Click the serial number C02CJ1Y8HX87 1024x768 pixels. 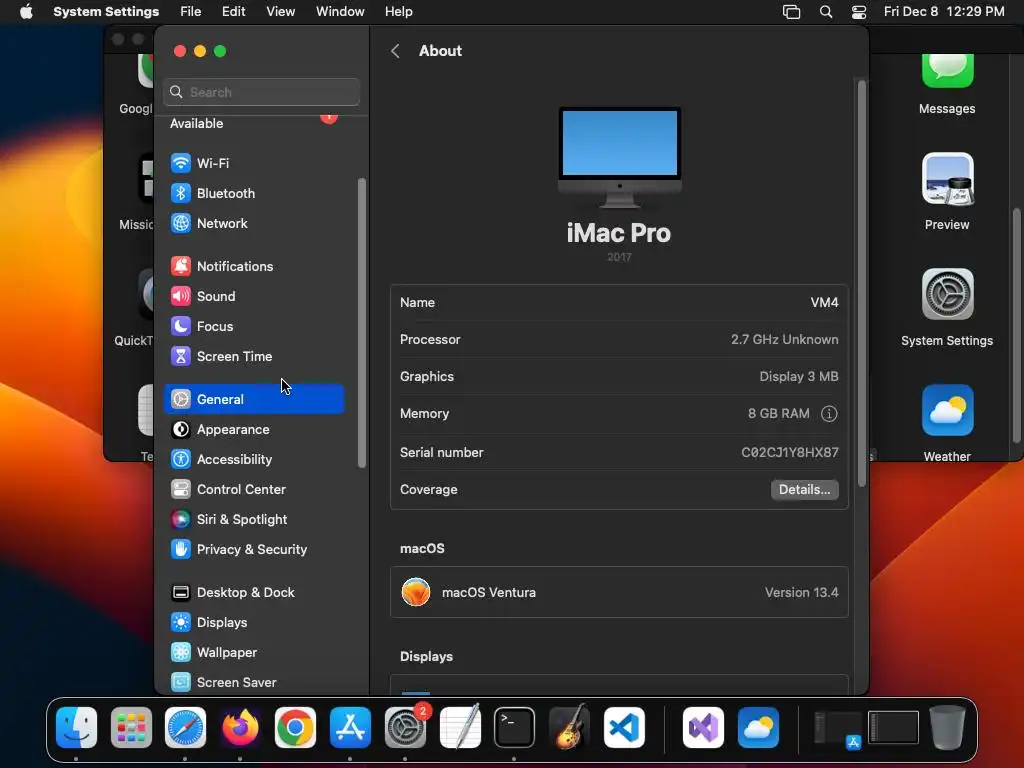point(790,453)
